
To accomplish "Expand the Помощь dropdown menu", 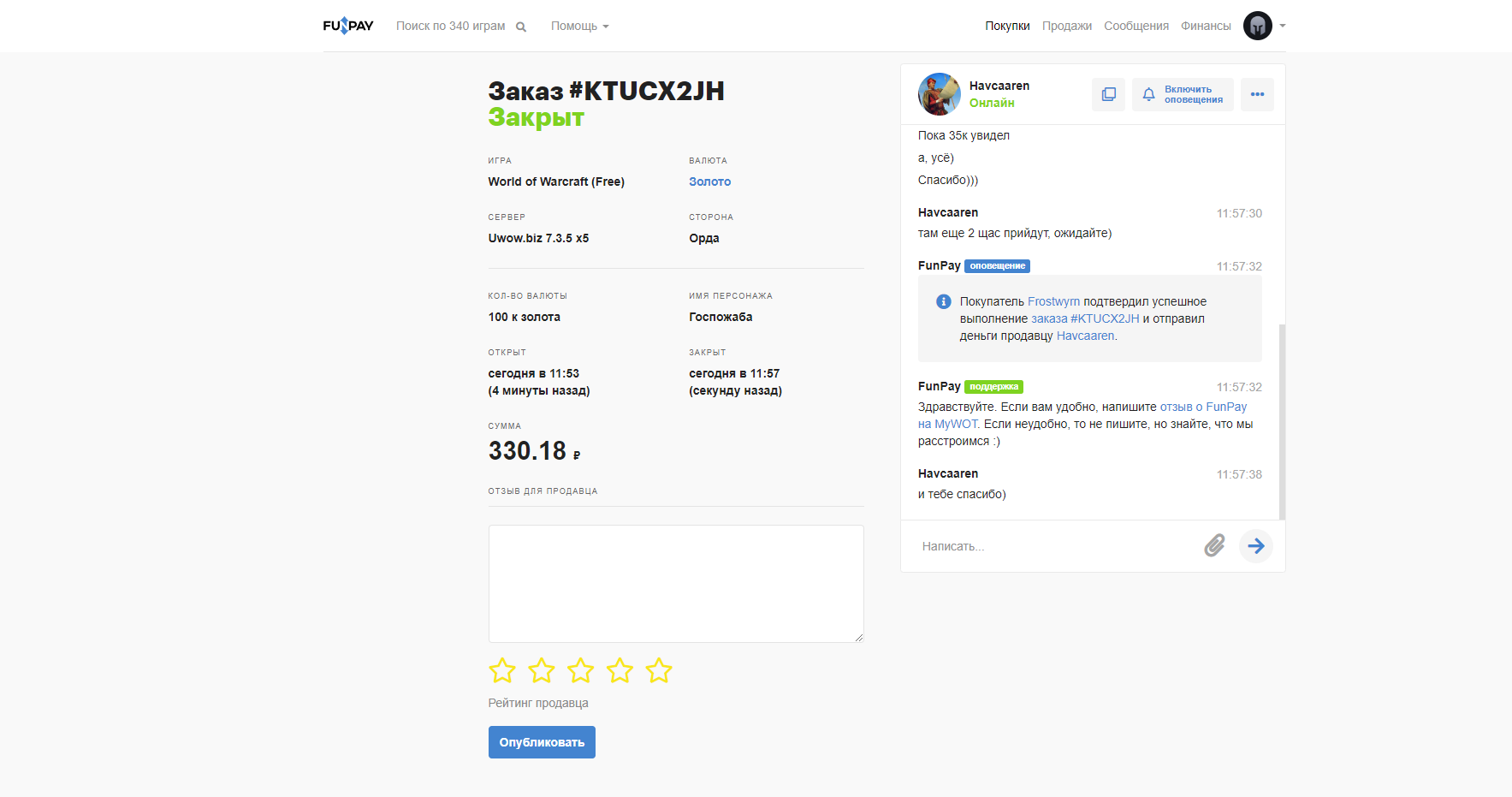I will pos(579,26).
